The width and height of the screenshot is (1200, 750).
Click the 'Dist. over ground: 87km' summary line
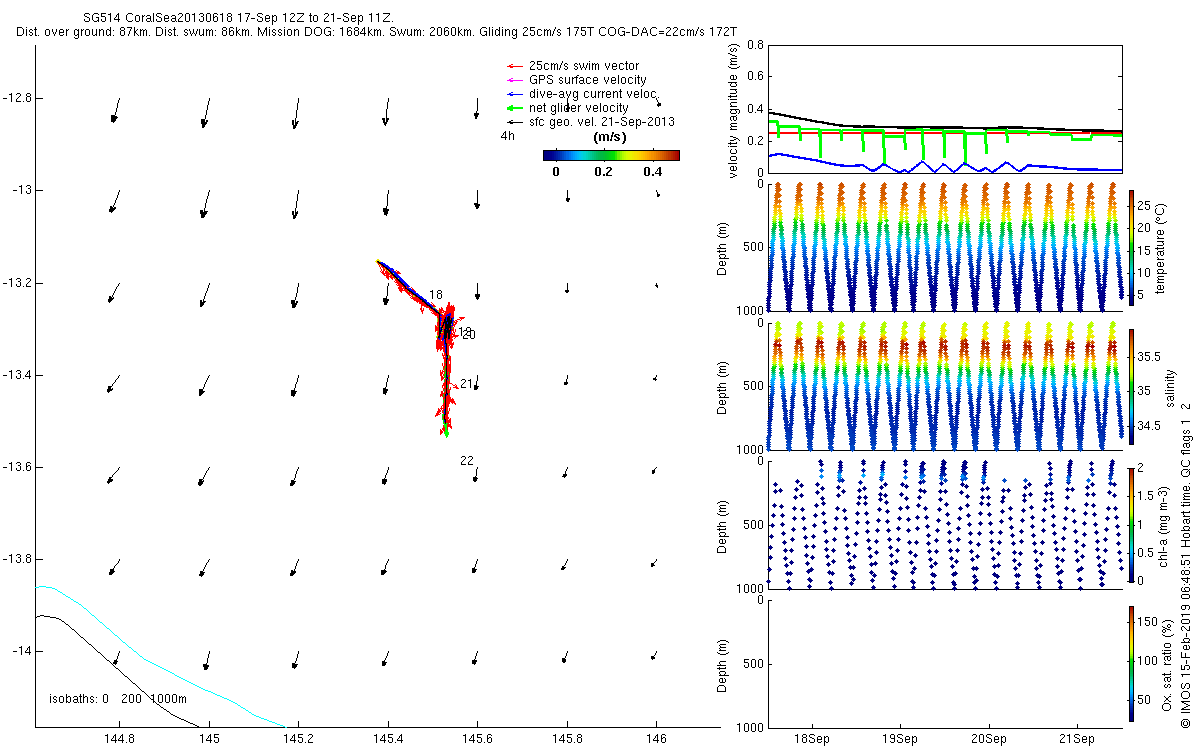point(377,33)
